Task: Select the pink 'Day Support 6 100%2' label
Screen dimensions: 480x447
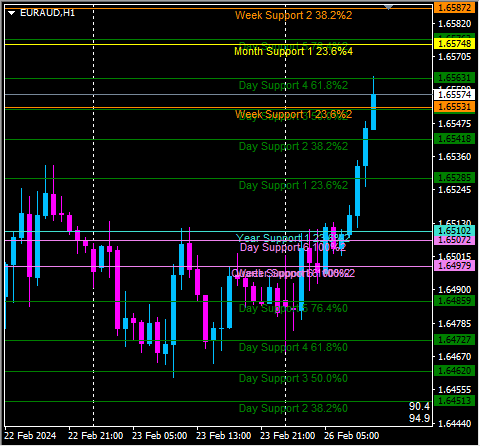Action: point(293,247)
